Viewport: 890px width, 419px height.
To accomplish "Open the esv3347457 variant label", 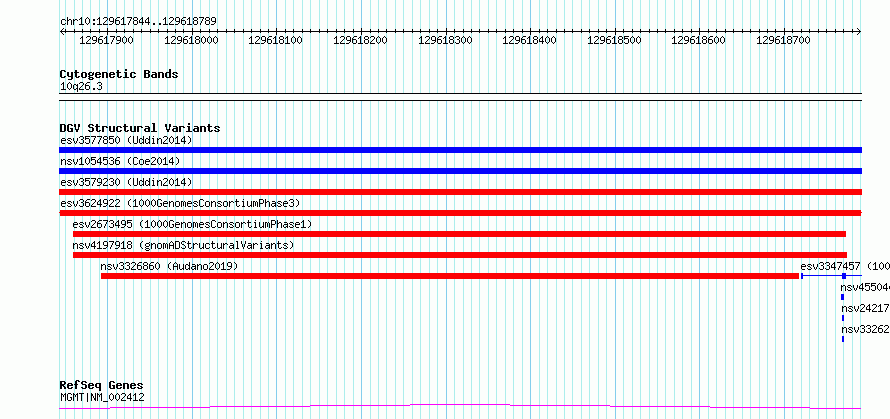I will [x=845, y=266].
